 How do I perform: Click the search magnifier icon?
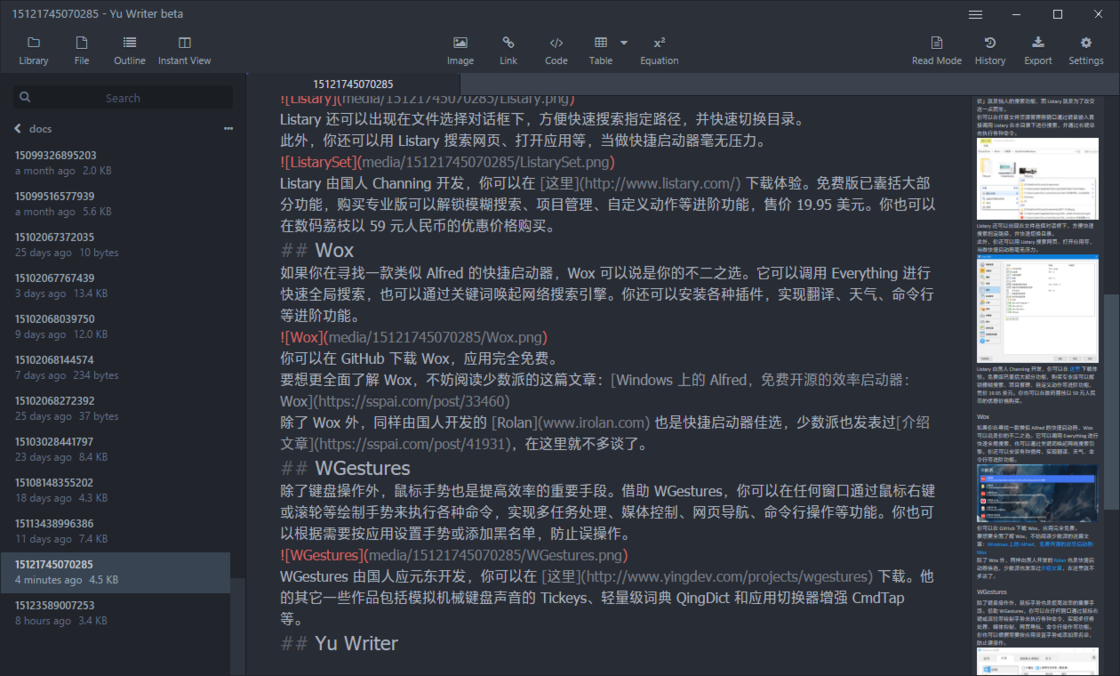tap(25, 97)
